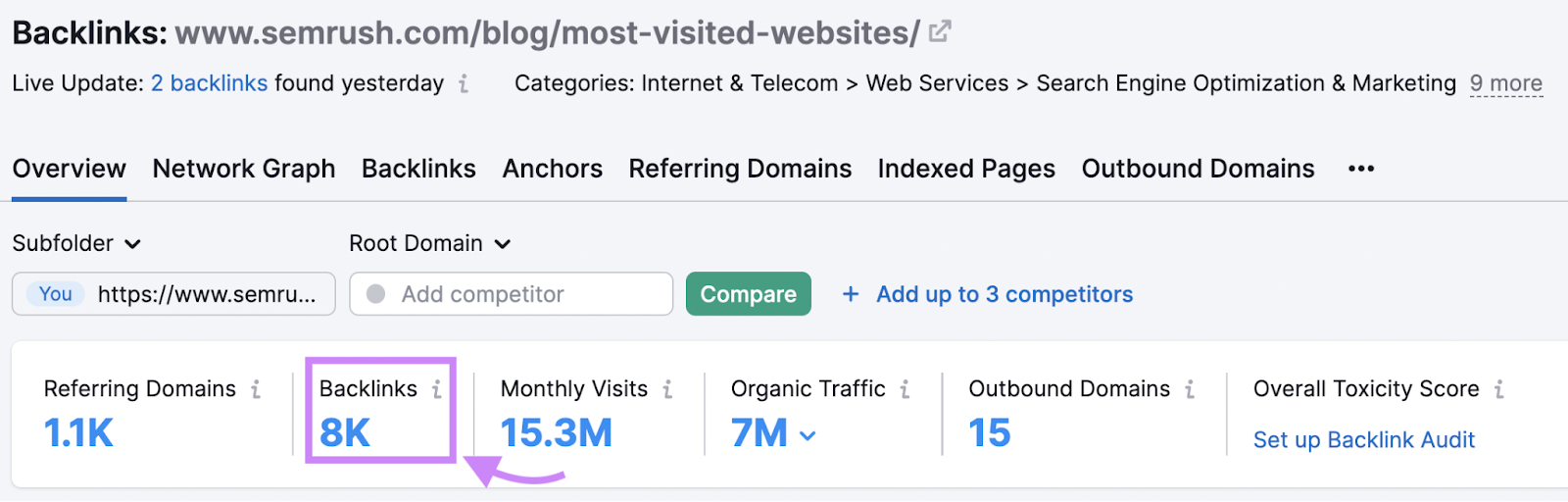Show the 9 more categories

1505,84
